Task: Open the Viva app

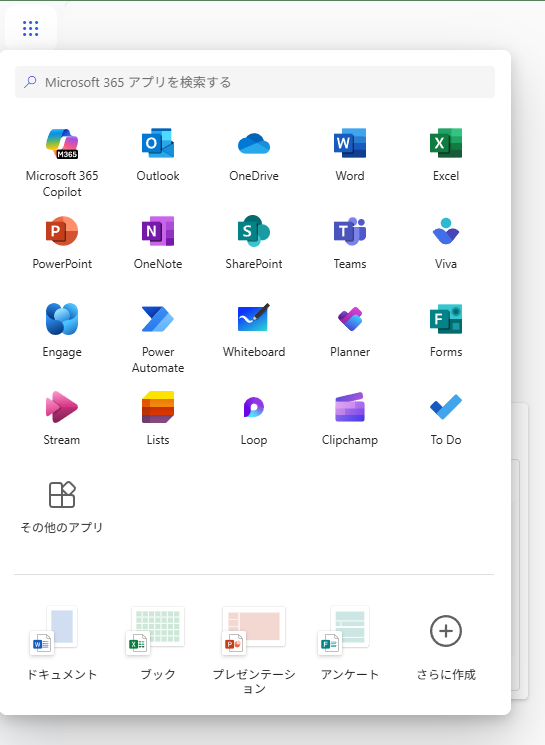Action: click(446, 242)
